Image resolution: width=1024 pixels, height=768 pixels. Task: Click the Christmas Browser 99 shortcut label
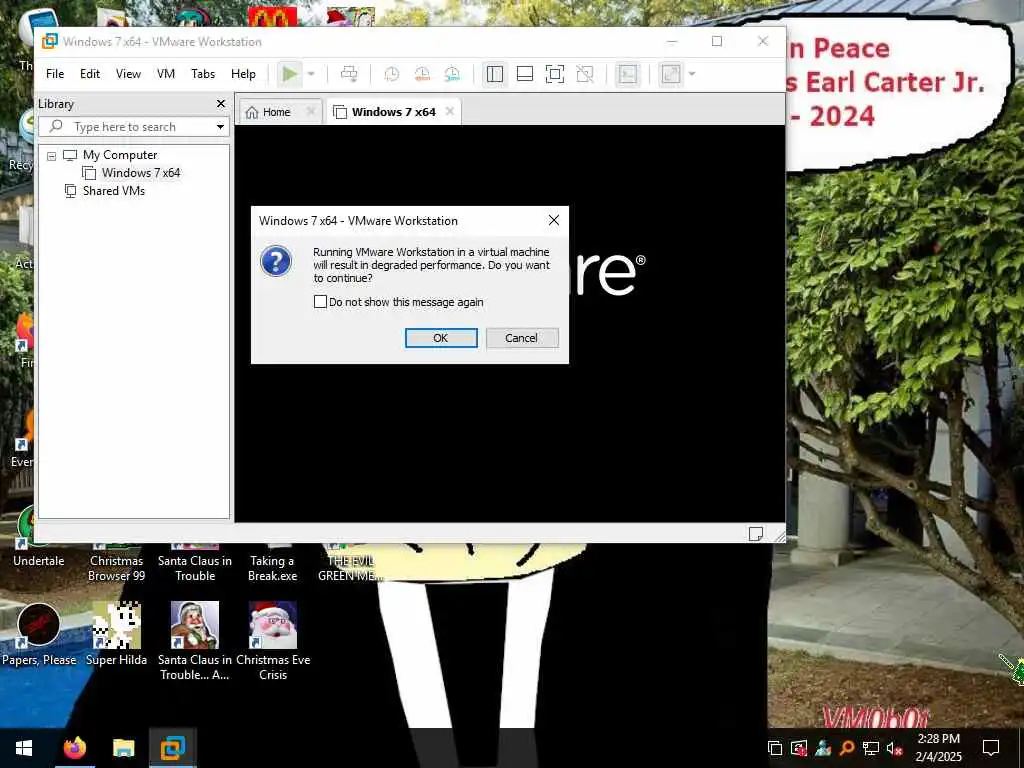tap(116, 568)
